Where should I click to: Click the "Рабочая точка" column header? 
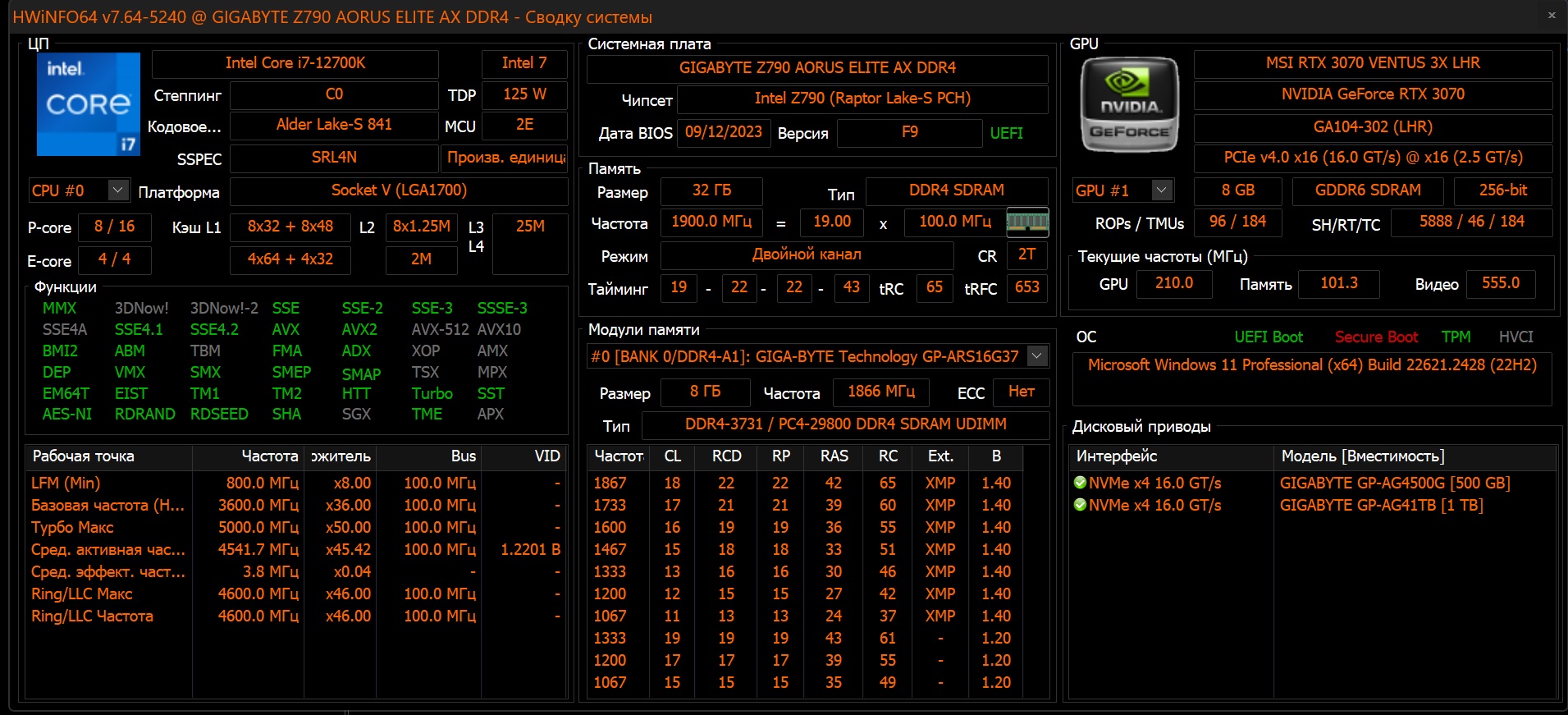coord(84,456)
